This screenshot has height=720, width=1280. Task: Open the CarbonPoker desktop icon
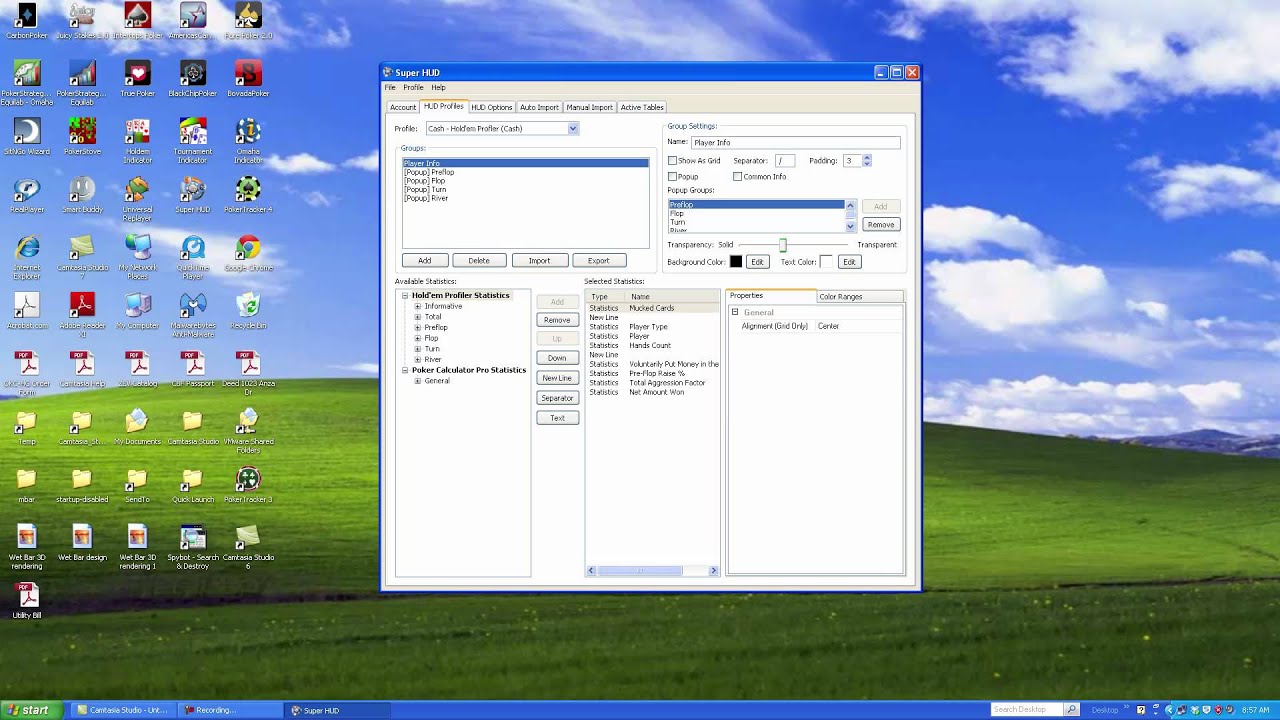(26, 22)
